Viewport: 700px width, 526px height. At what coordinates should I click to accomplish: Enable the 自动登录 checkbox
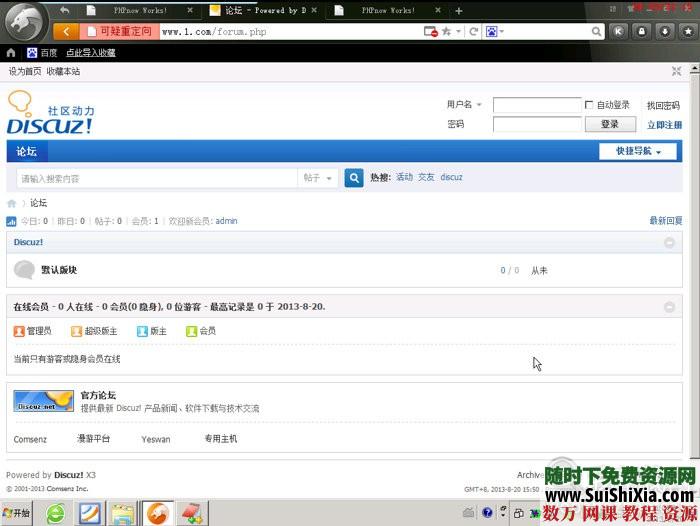(589, 105)
